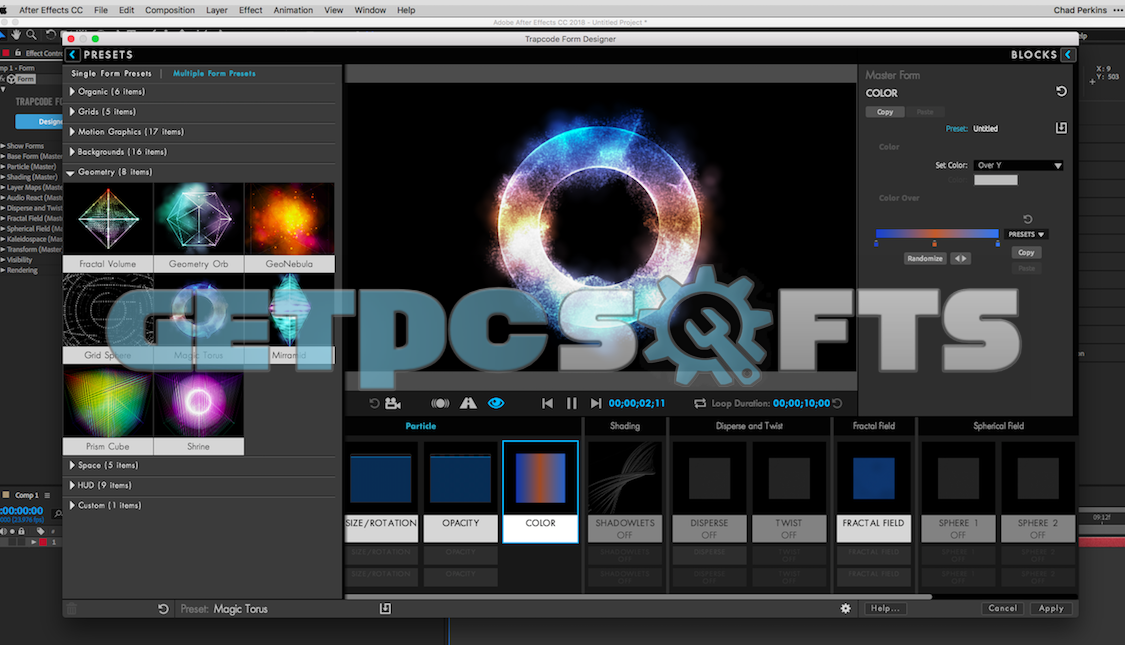The height and width of the screenshot is (645, 1125).
Task: Reset the current preset at the bottom
Action: [x=163, y=608]
